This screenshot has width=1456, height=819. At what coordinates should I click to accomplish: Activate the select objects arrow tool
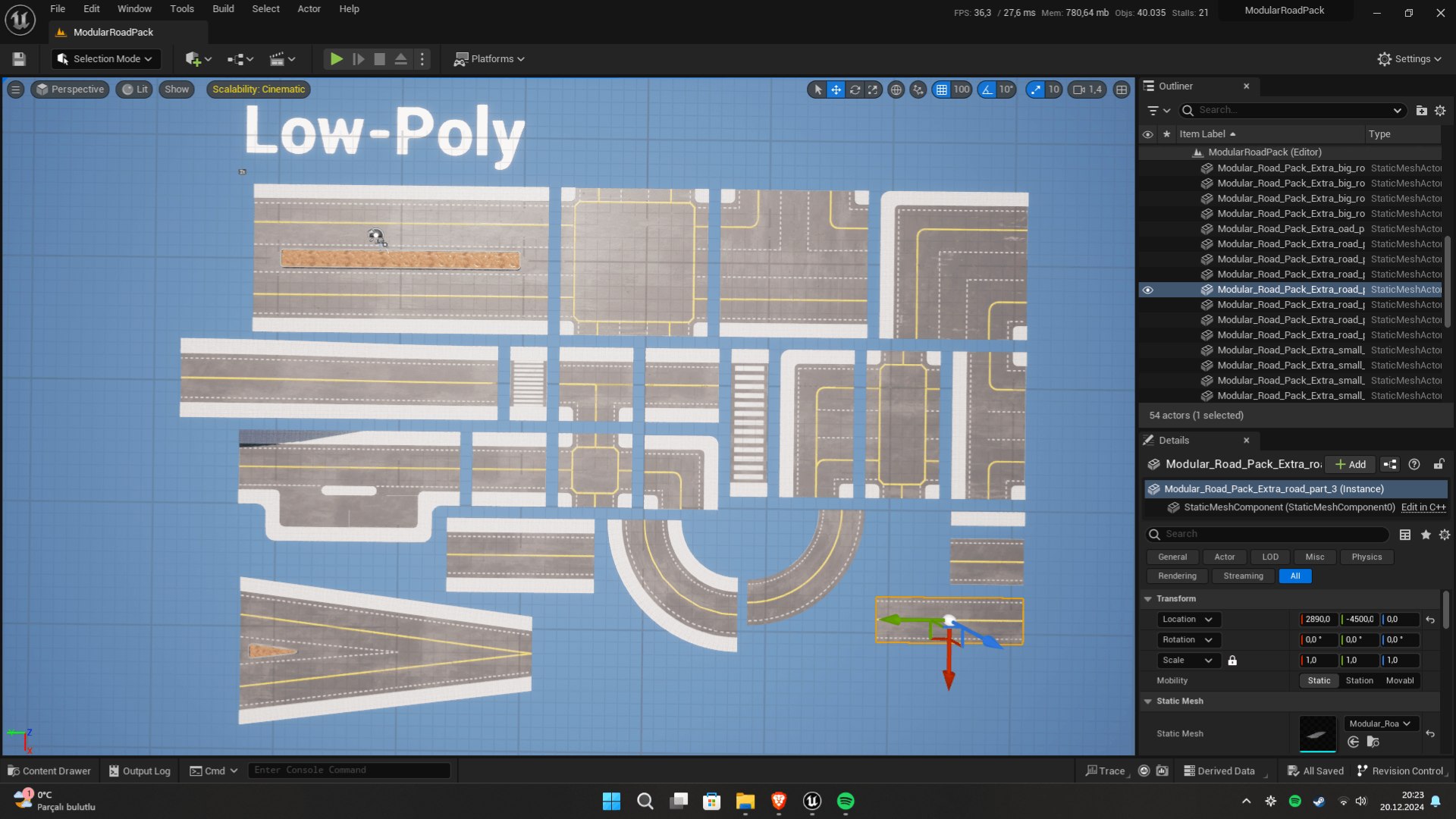tap(817, 89)
